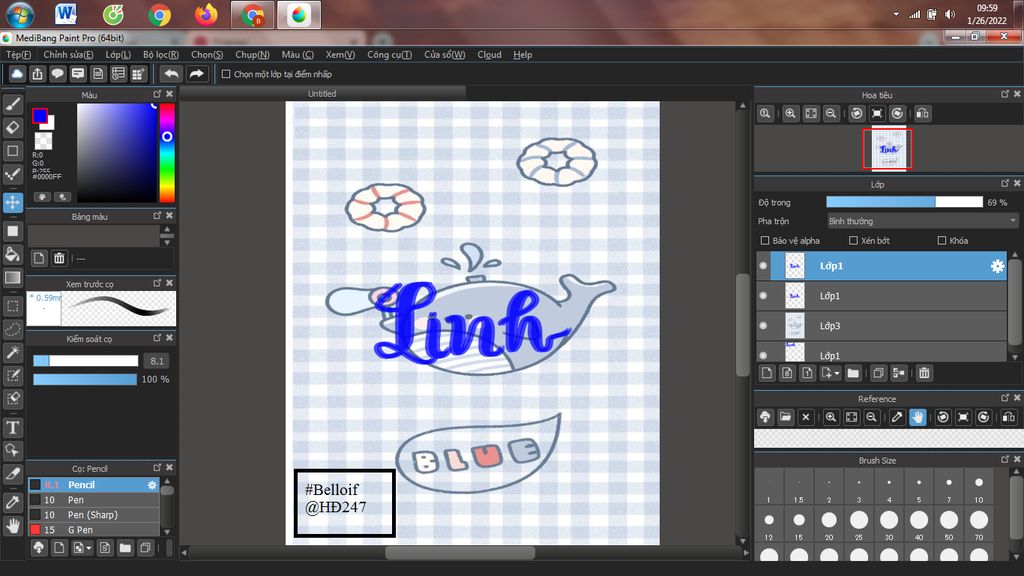Image resolution: width=1024 pixels, height=576 pixels.
Task: Check the Xén bớt option
Action: pos(853,240)
